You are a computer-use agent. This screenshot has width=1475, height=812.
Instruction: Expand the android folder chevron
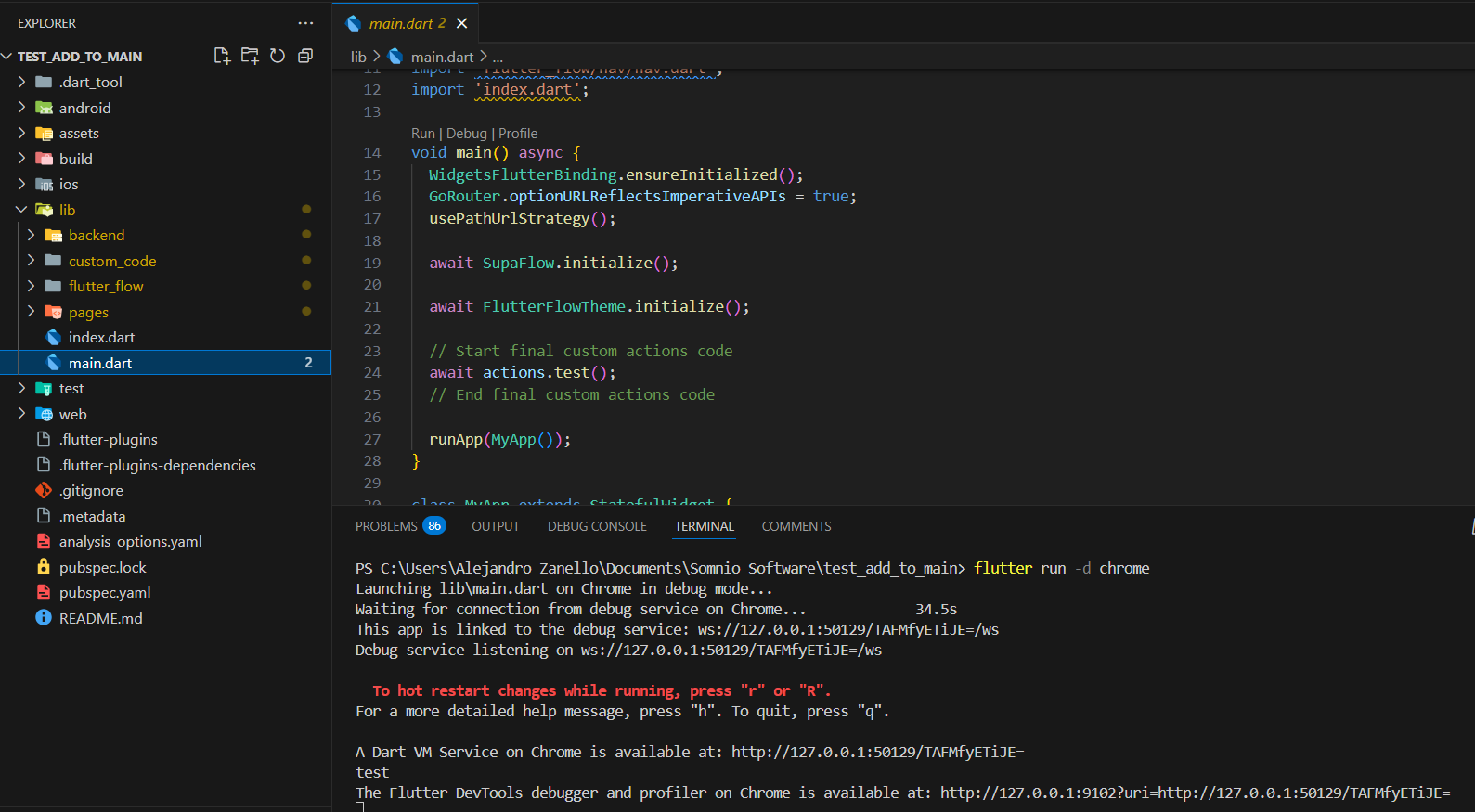(21, 108)
